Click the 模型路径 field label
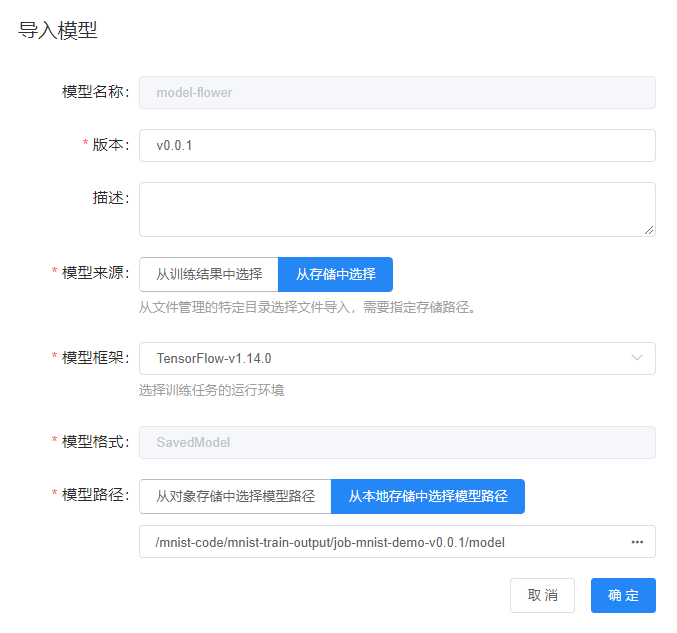The width and height of the screenshot is (677, 633). point(95,495)
